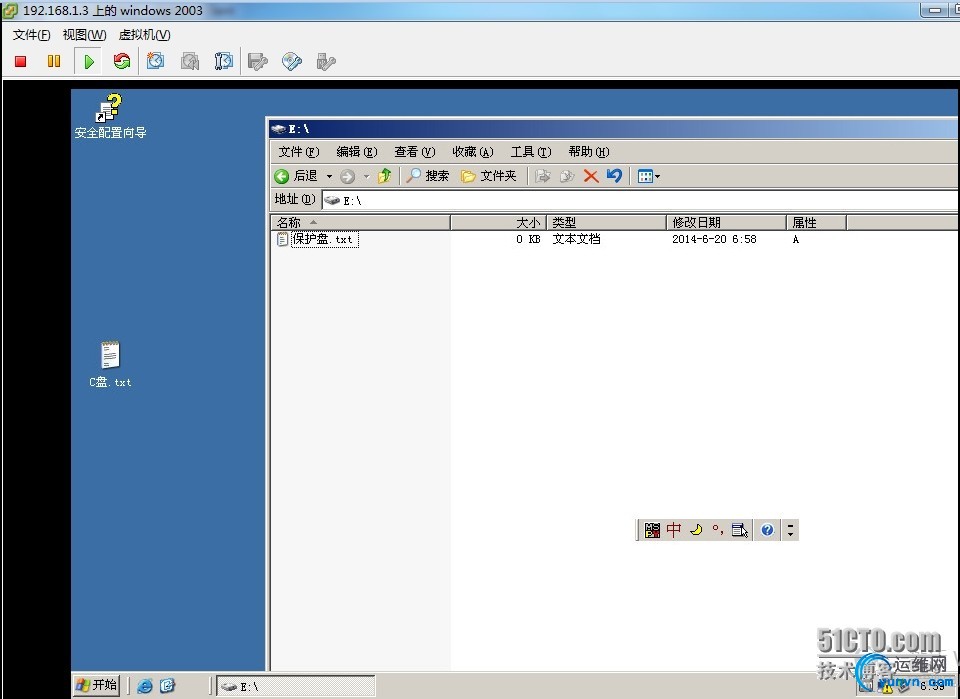This screenshot has width=960, height=699.
Task: Click the red stop (power off) VM button
Action: [21, 61]
